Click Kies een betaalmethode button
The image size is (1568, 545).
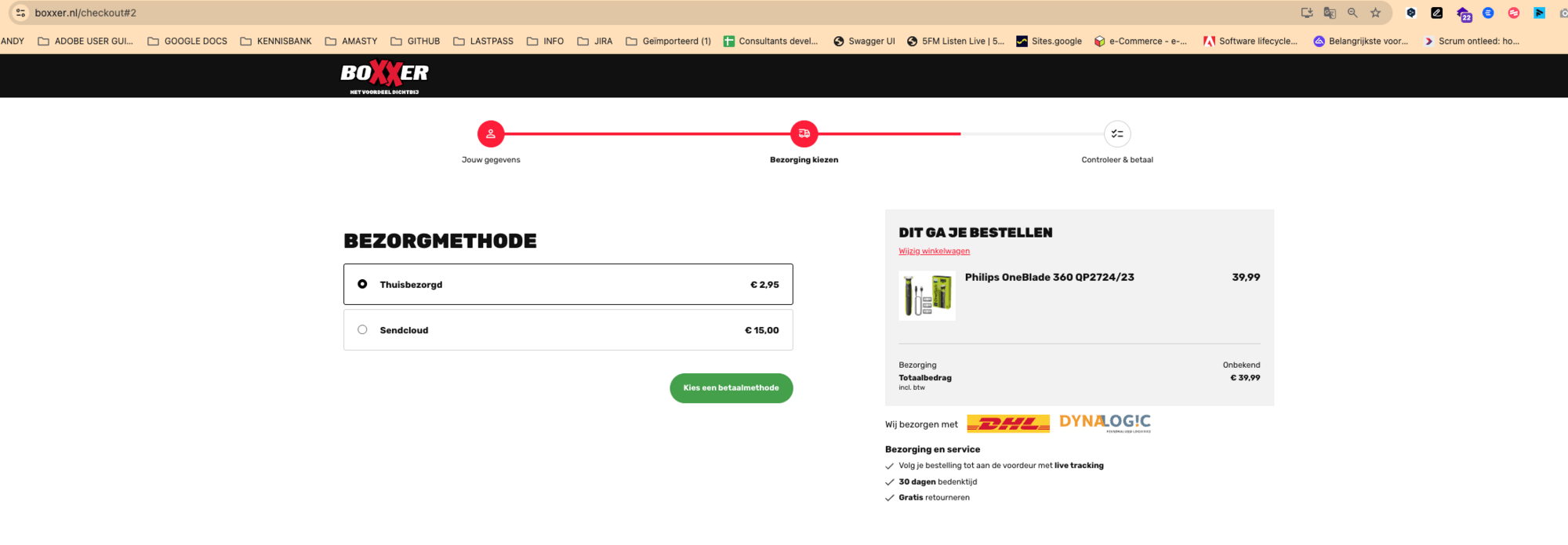click(731, 388)
